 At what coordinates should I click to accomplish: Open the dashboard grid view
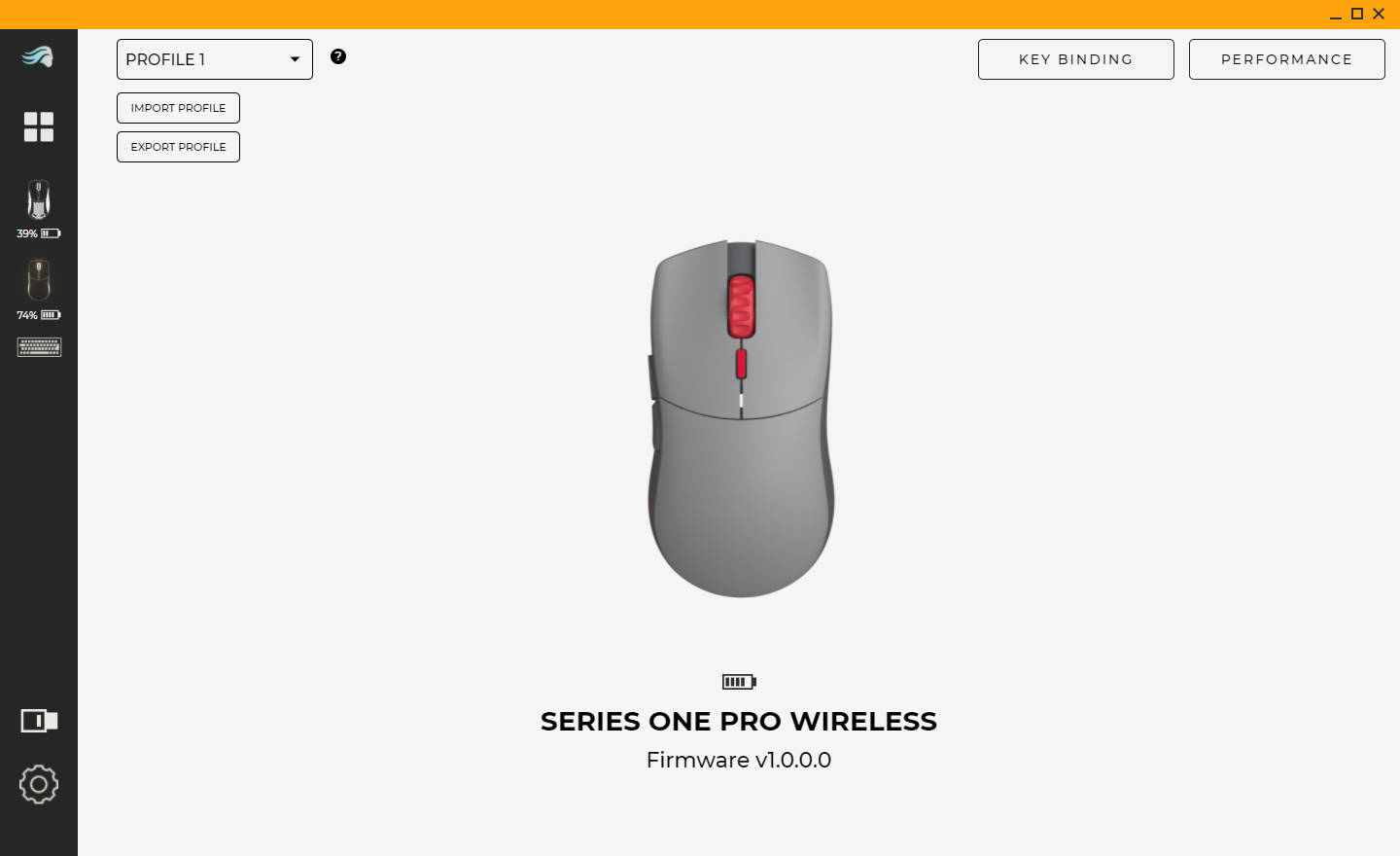[39, 126]
